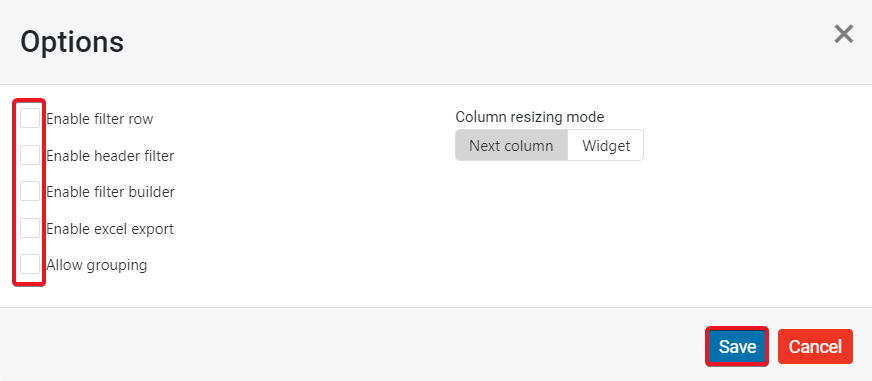Screen dimensions: 872x381
Task: Click the Column resizing mode label
Action: tap(530, 117)
